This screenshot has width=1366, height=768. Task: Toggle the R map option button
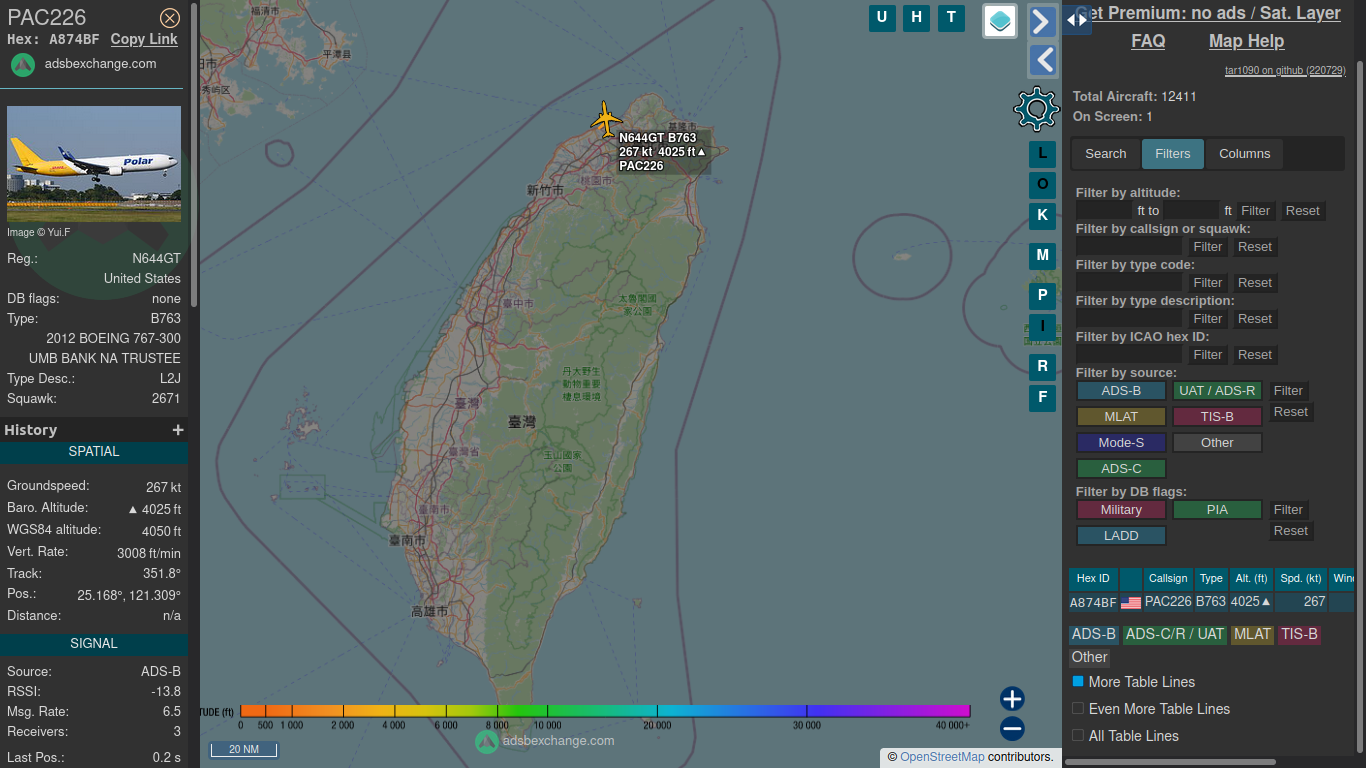(x=1042, y=367)
